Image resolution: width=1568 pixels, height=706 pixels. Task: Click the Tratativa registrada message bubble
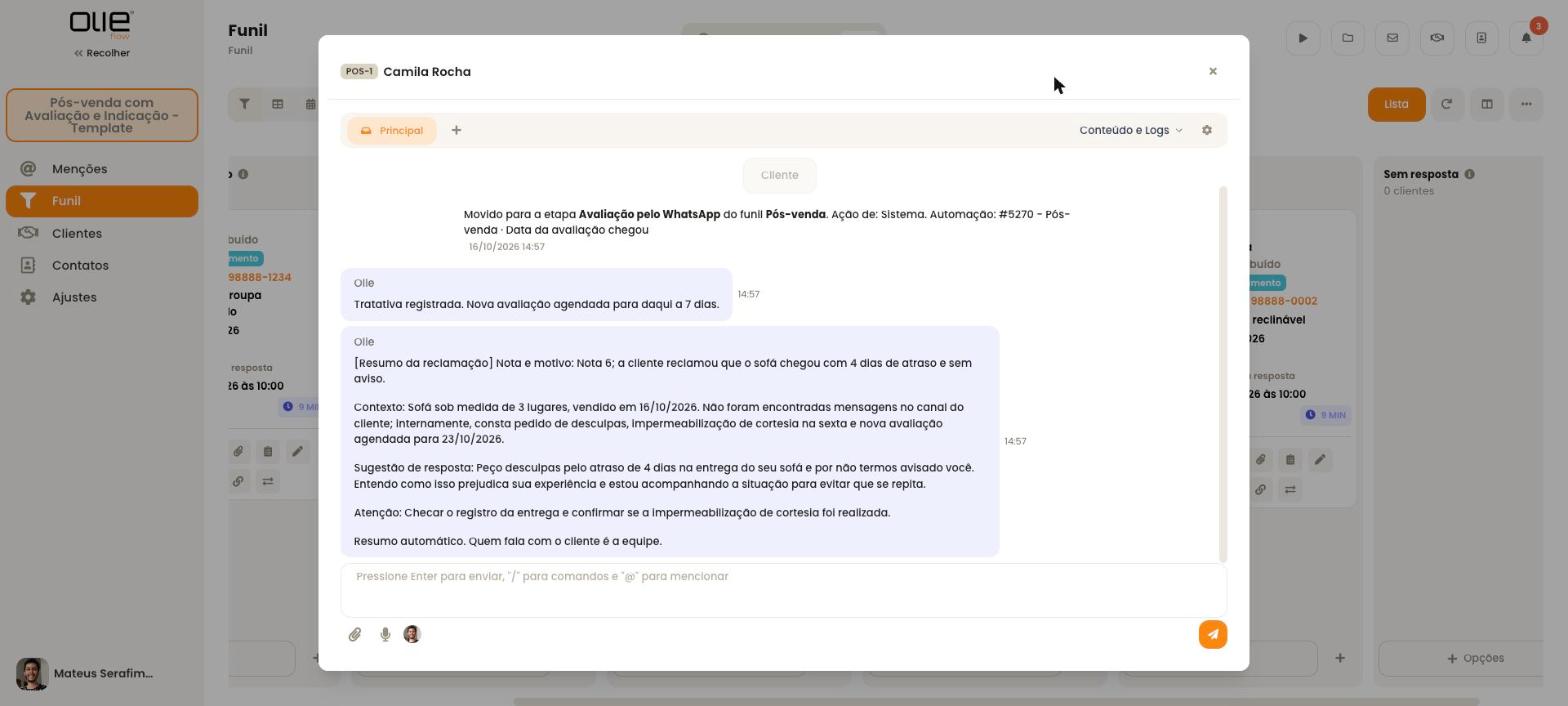point(536,294)
